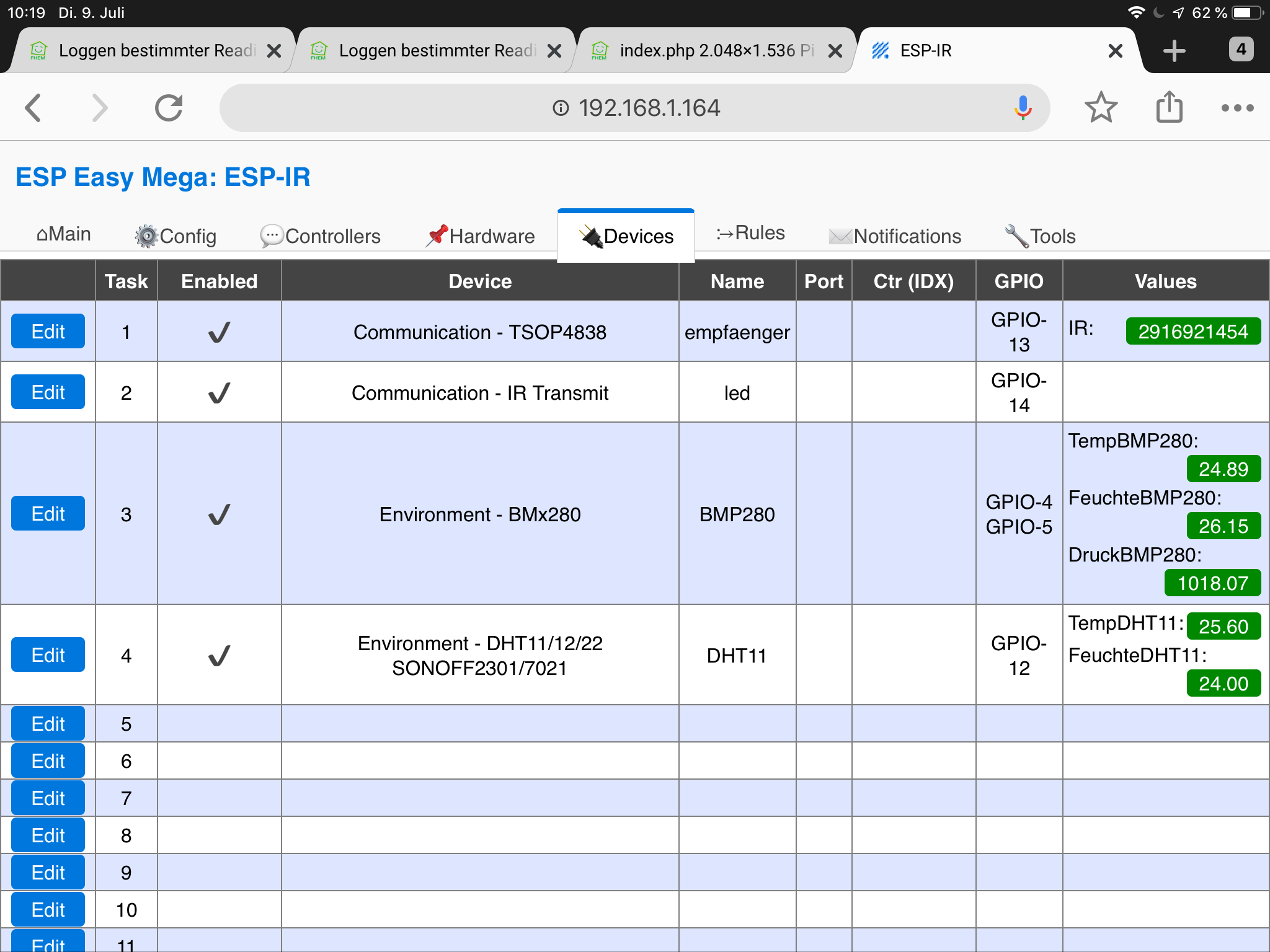Image resolution: width=1270 pixels, height=952 pixels.
Task: Edit the BMx280 device in task 3
Action: [x=48, y=514]
